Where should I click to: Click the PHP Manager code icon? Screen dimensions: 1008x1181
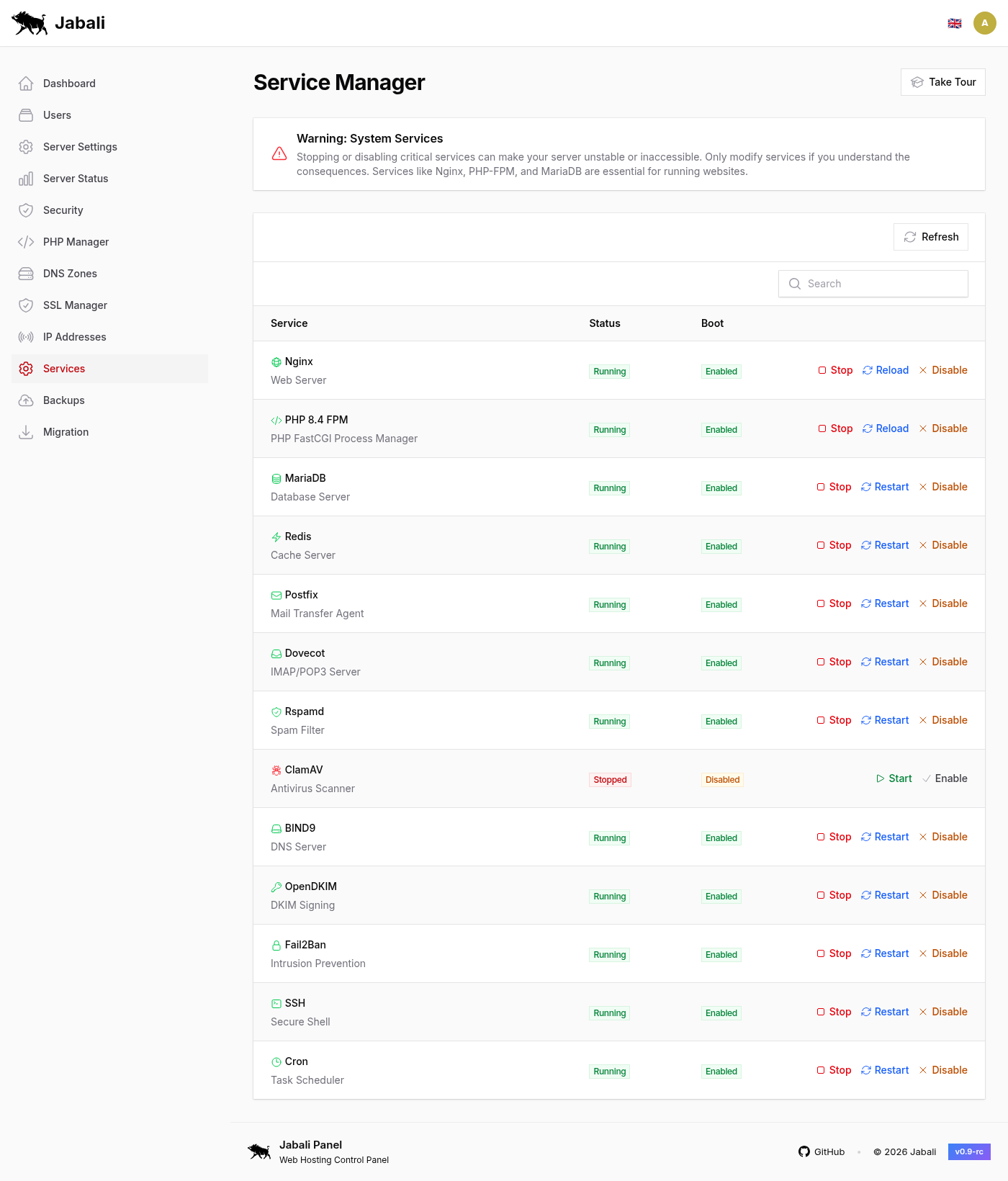[26, 242]
